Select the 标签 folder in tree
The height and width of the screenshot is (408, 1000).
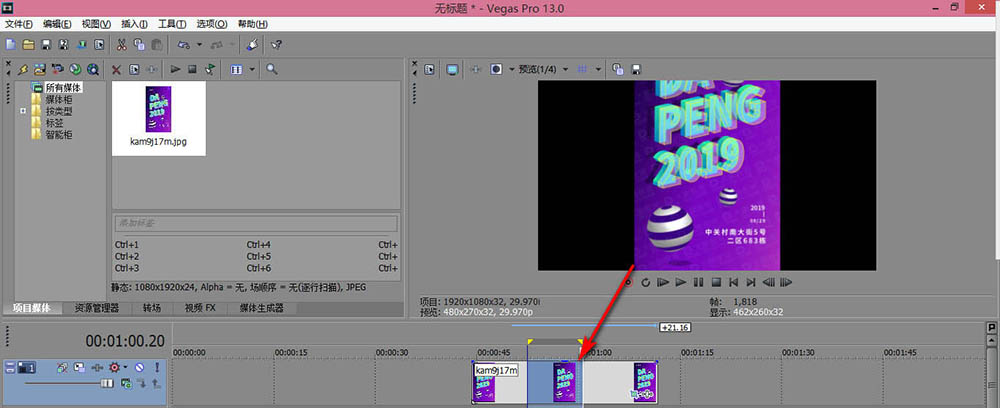click(52, 123)
